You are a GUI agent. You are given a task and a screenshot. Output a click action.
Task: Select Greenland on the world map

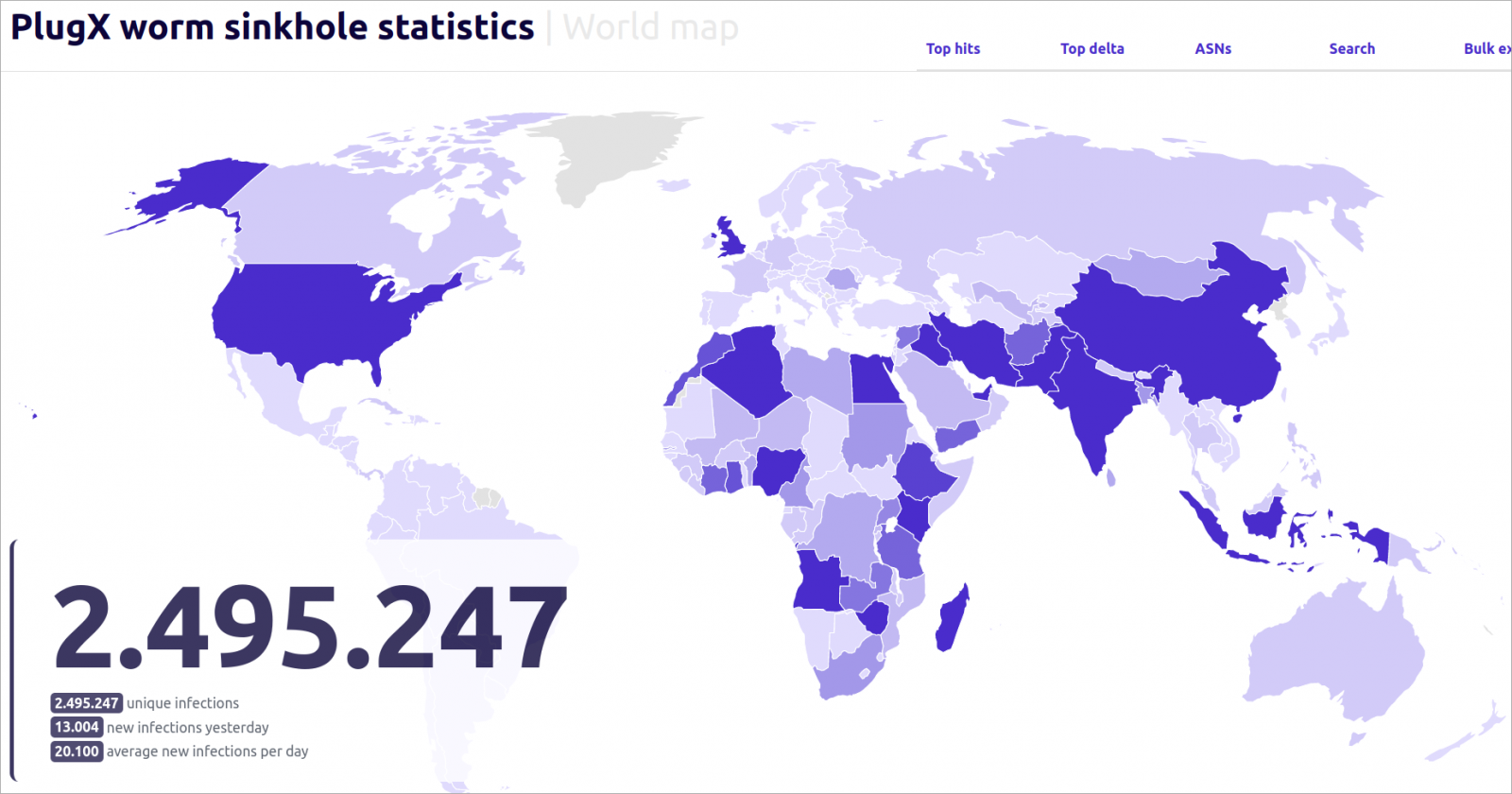(x=614, y=151)
